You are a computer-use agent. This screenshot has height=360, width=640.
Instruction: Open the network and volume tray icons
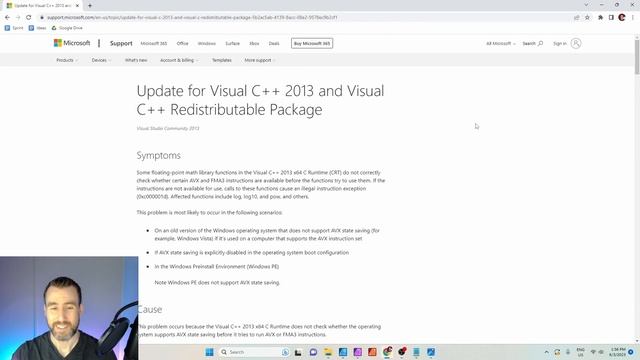coord(597,352)
